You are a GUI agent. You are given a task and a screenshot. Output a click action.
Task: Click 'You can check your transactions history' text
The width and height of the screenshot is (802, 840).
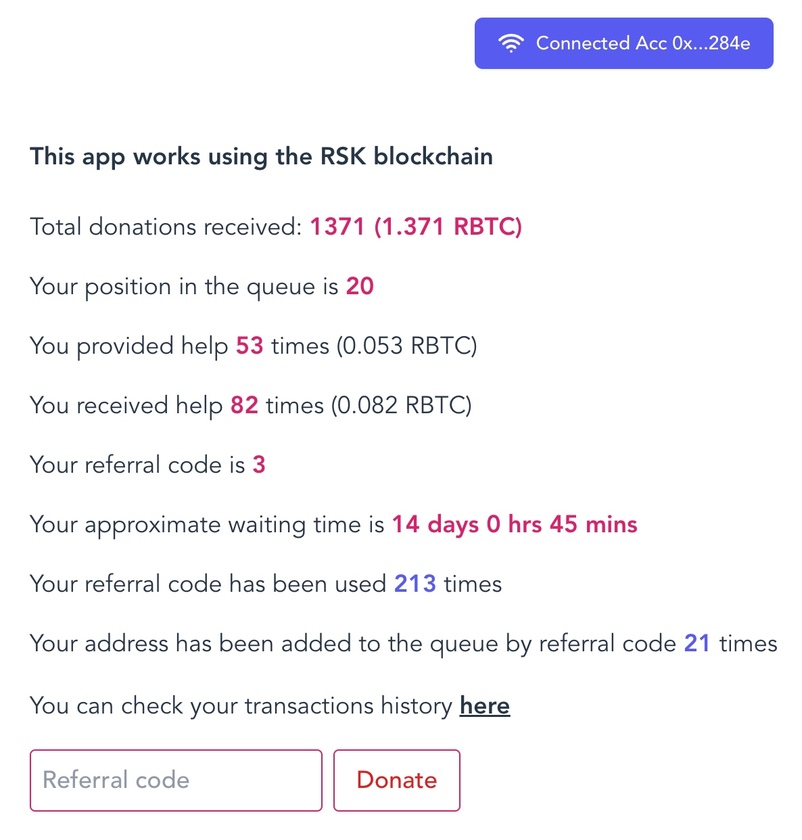(x=241, y=706)
